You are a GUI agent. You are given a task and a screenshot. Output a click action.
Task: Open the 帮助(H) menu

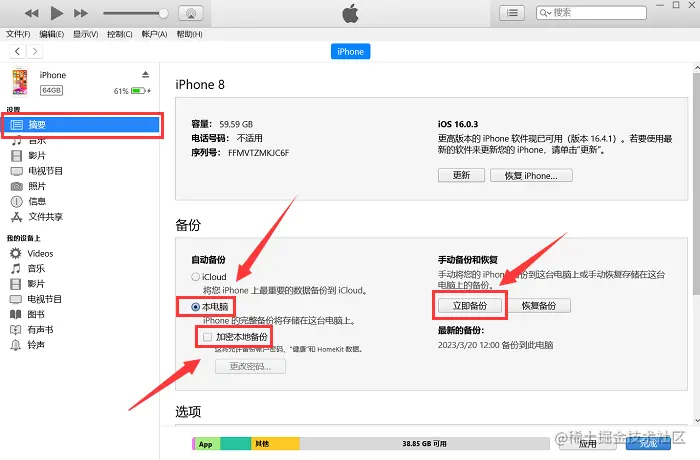pos(189,34)
